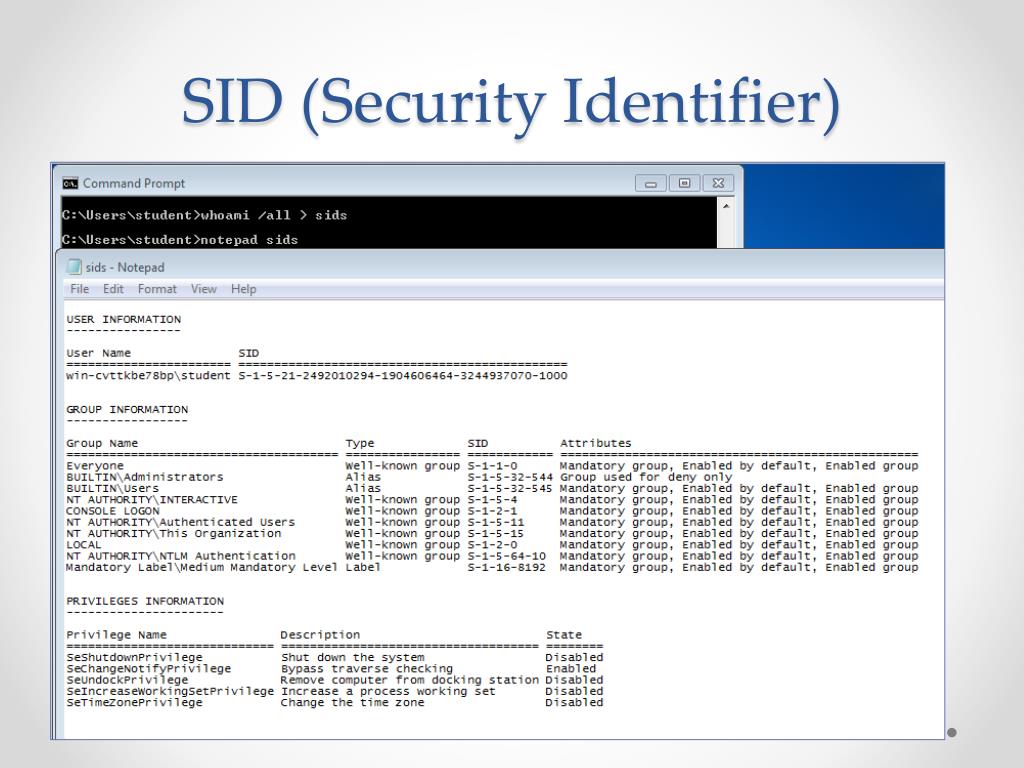This screenshot has width=1024, height=768.
Task: Maximize the Command Prompt window
Action: tap(684, 184)
